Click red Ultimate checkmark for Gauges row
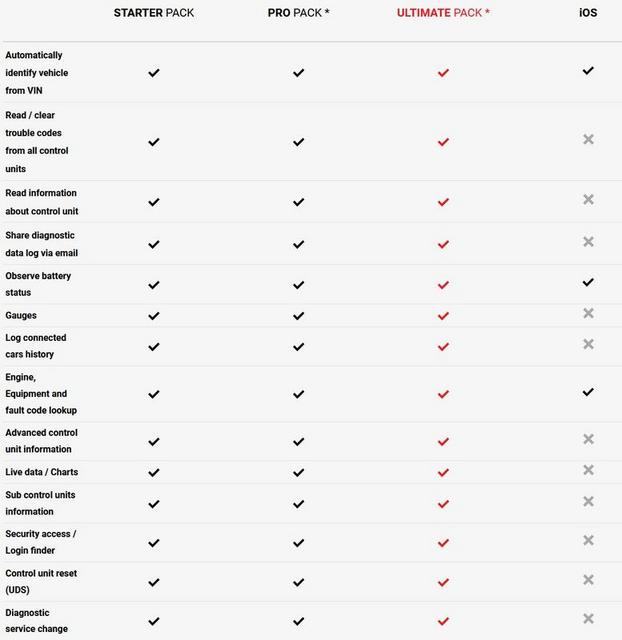 (x=443, y=316)
